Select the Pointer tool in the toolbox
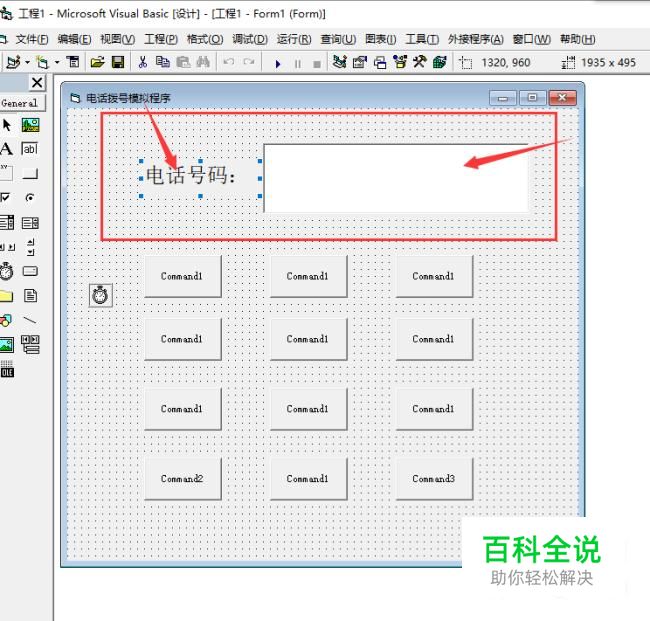650x621 pixels. (7, 125)
